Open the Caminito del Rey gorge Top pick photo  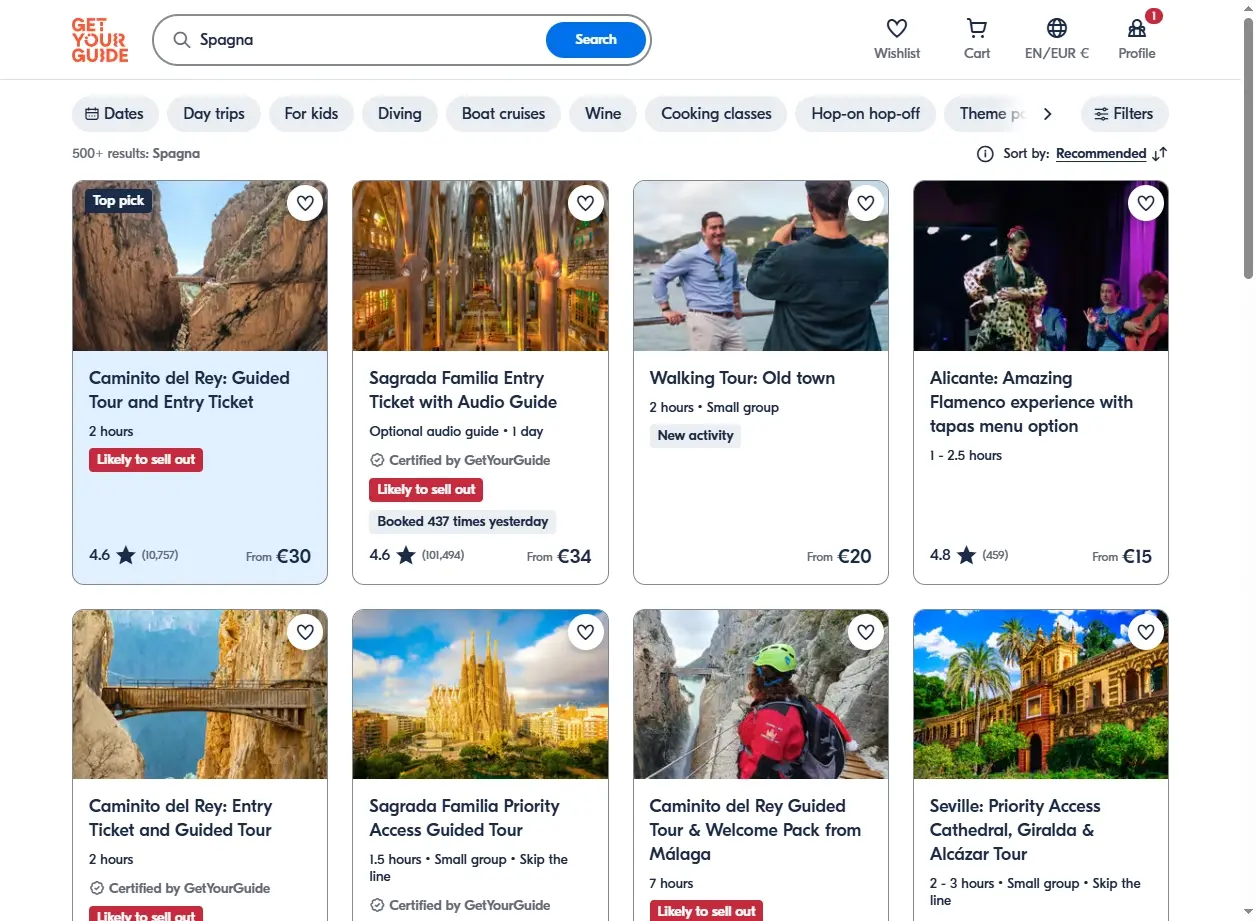click(x=200, y=266)
